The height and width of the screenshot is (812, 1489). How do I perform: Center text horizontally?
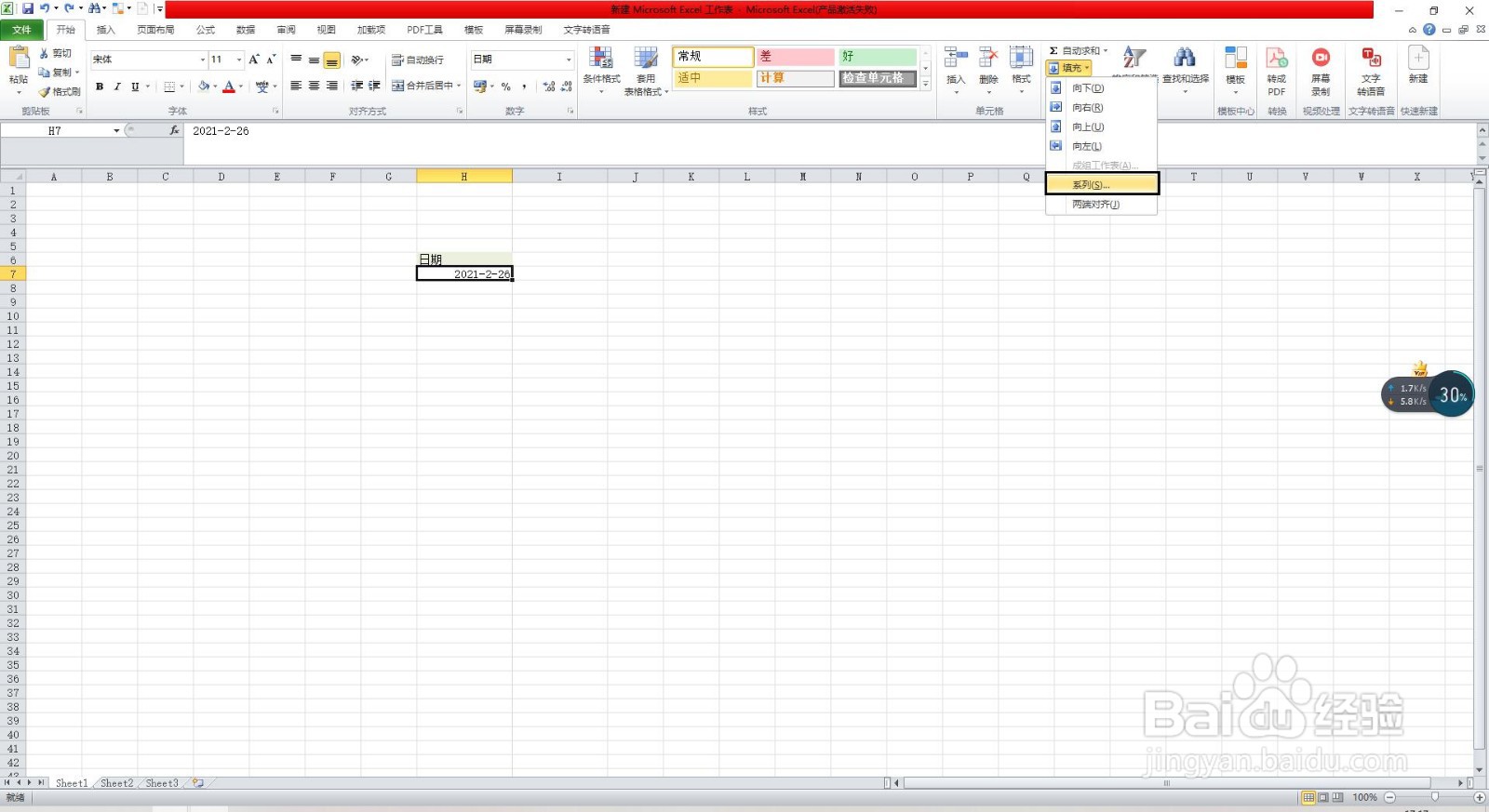314,86
